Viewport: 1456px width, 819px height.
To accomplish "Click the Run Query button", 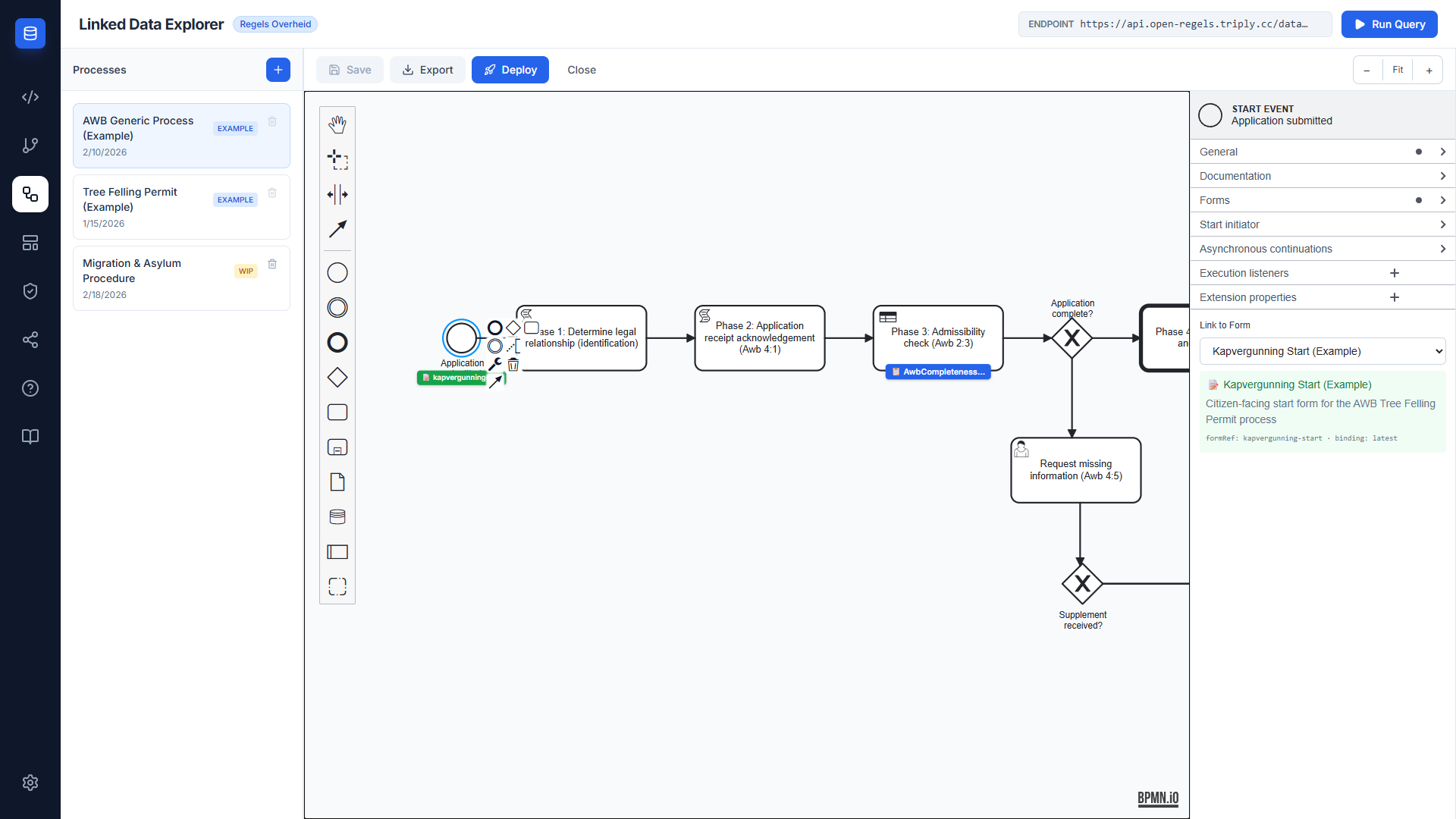I will point(1389,24).
